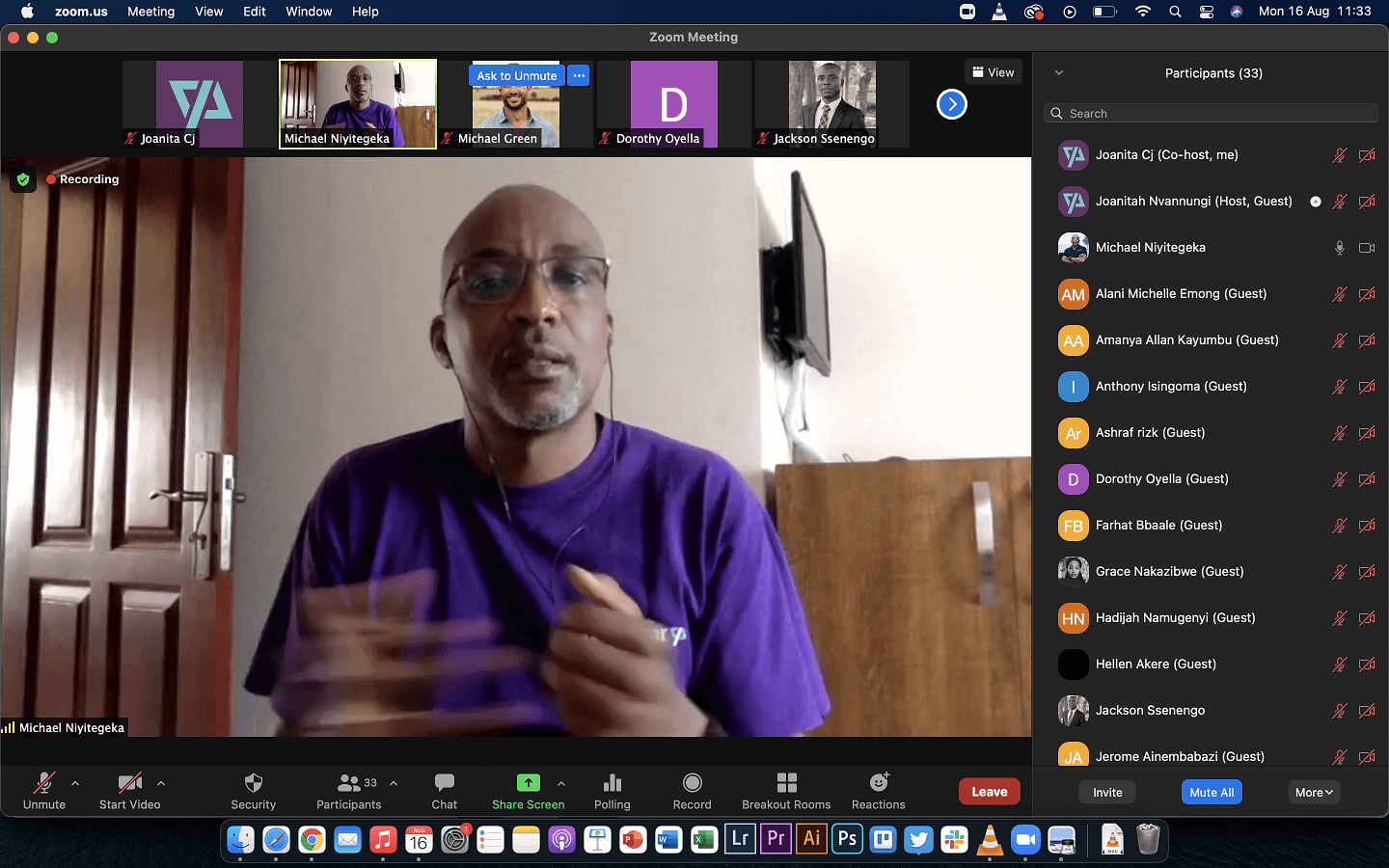Click the participant Search field
The height and width of the screenshot is (868, 1389).
click(1212, 114)
